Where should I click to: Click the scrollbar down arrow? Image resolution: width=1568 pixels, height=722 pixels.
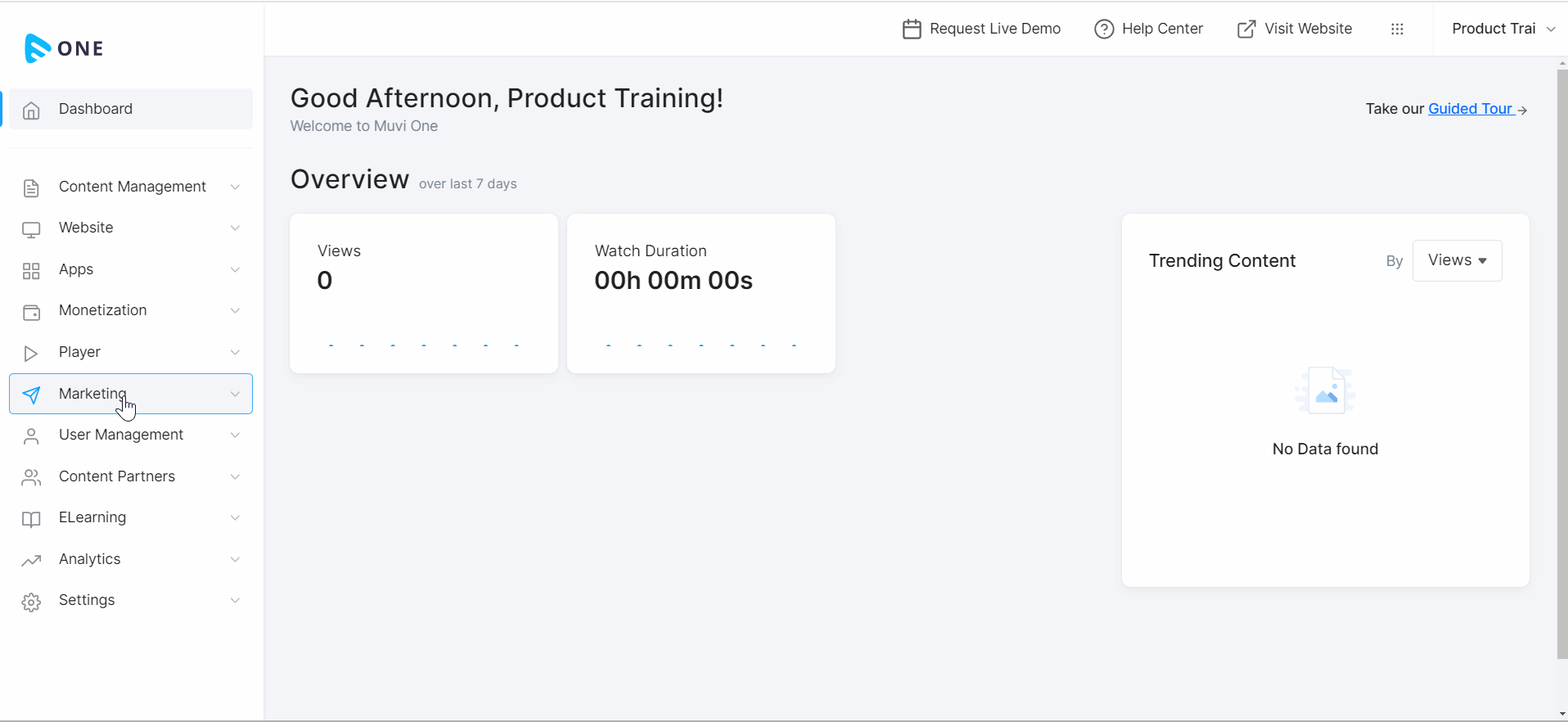tap(1562, 715)
